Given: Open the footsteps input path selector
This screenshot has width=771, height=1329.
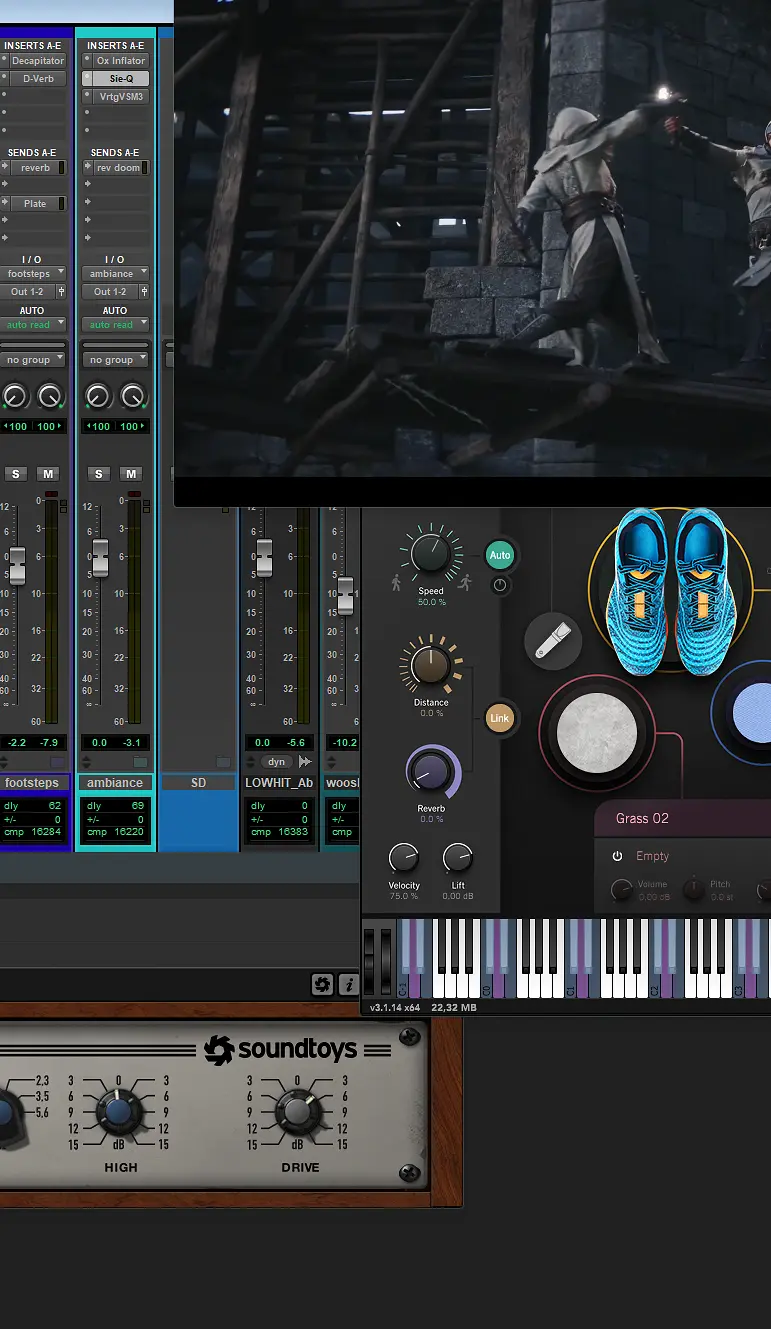Looking at the screenshot, I should (34, 273).
